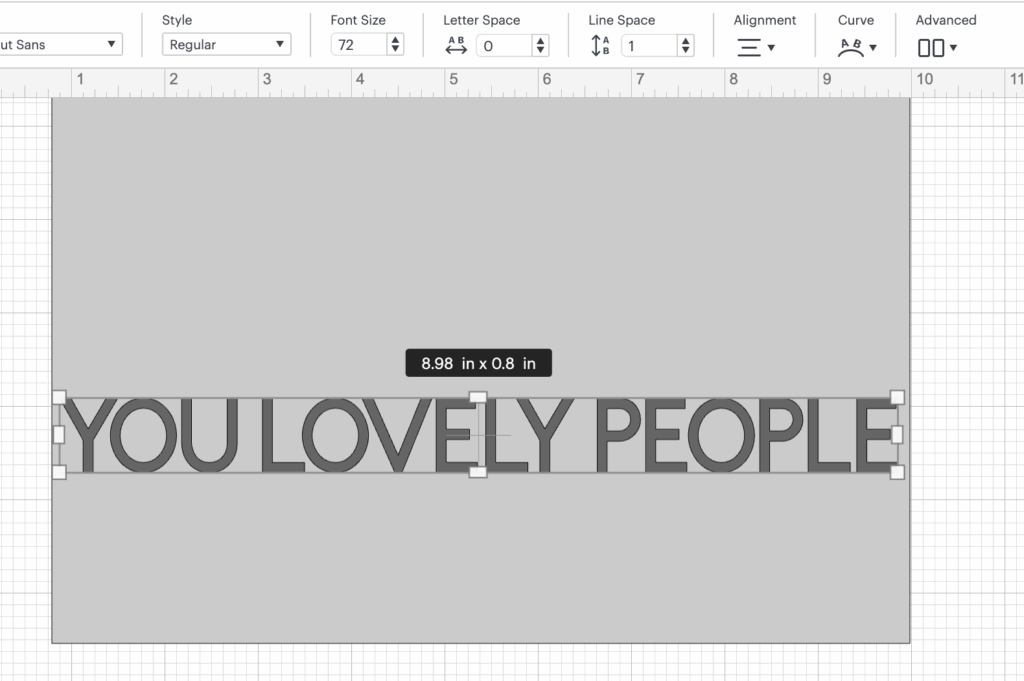Adjust the Letter Space stepper arrows
Screen dimensions: 1024x681
[541, 45]
